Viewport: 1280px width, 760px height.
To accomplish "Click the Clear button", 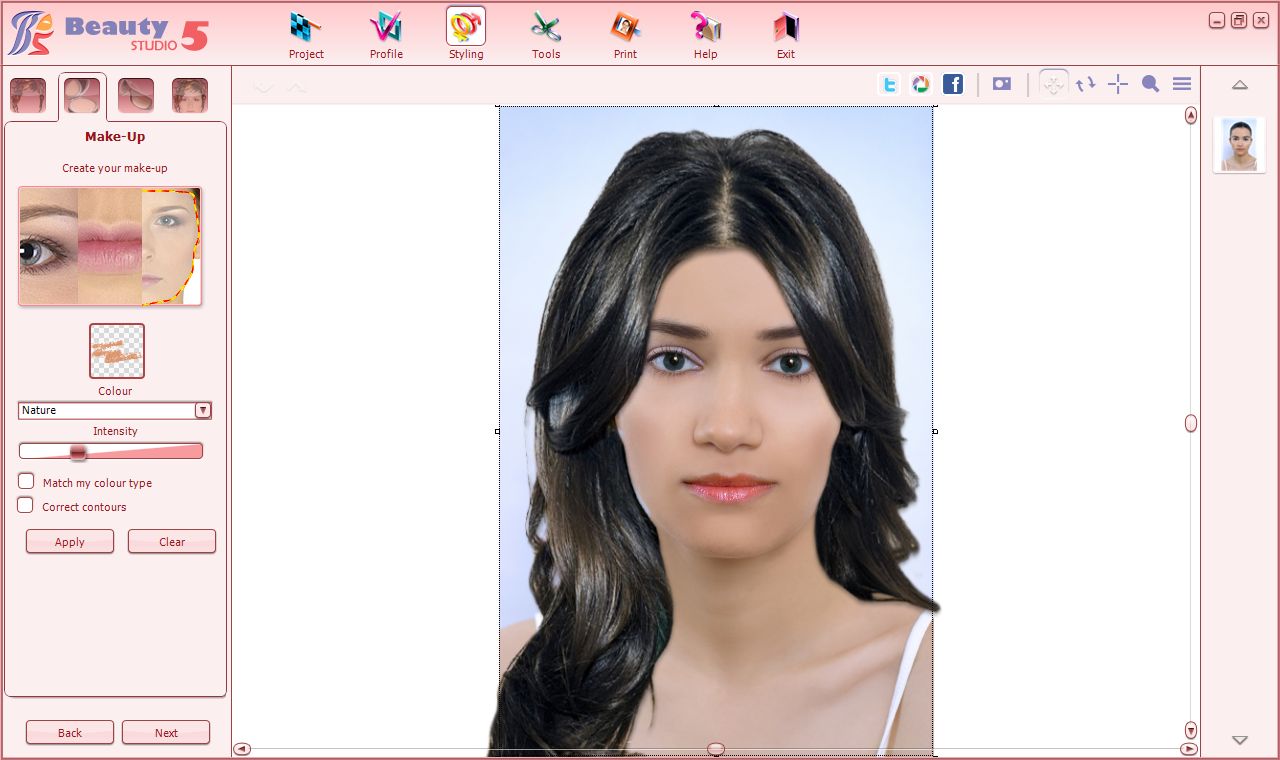I will click(x=172, y=541).
